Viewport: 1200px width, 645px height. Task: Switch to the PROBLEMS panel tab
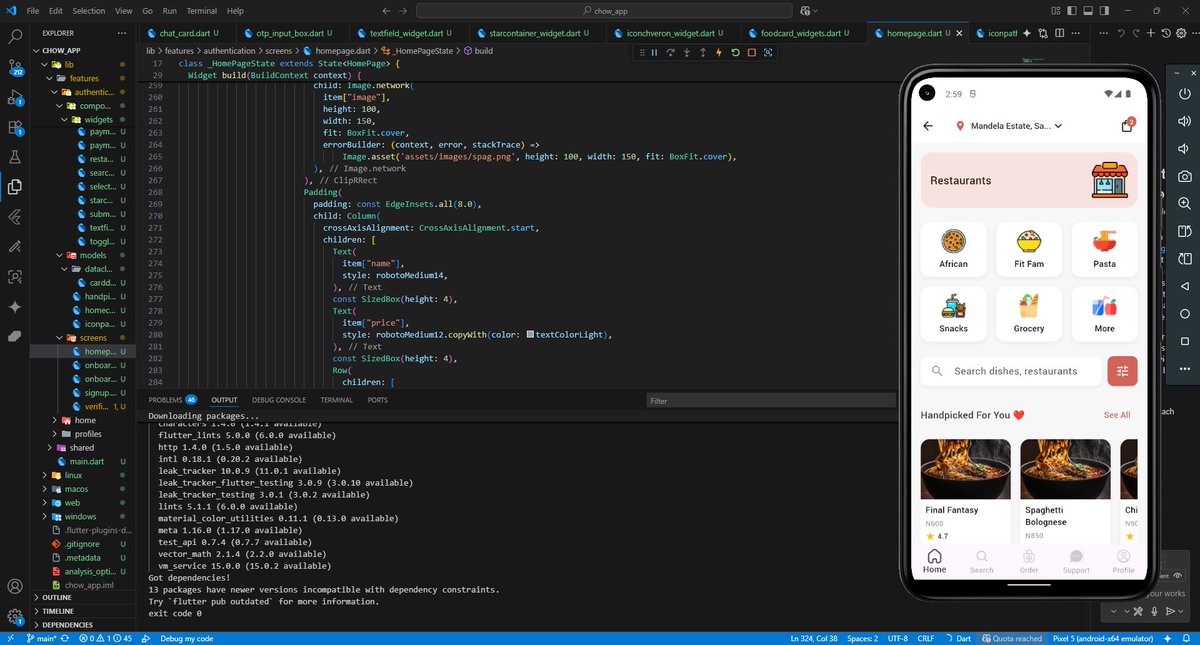click(x=172, y=400)
